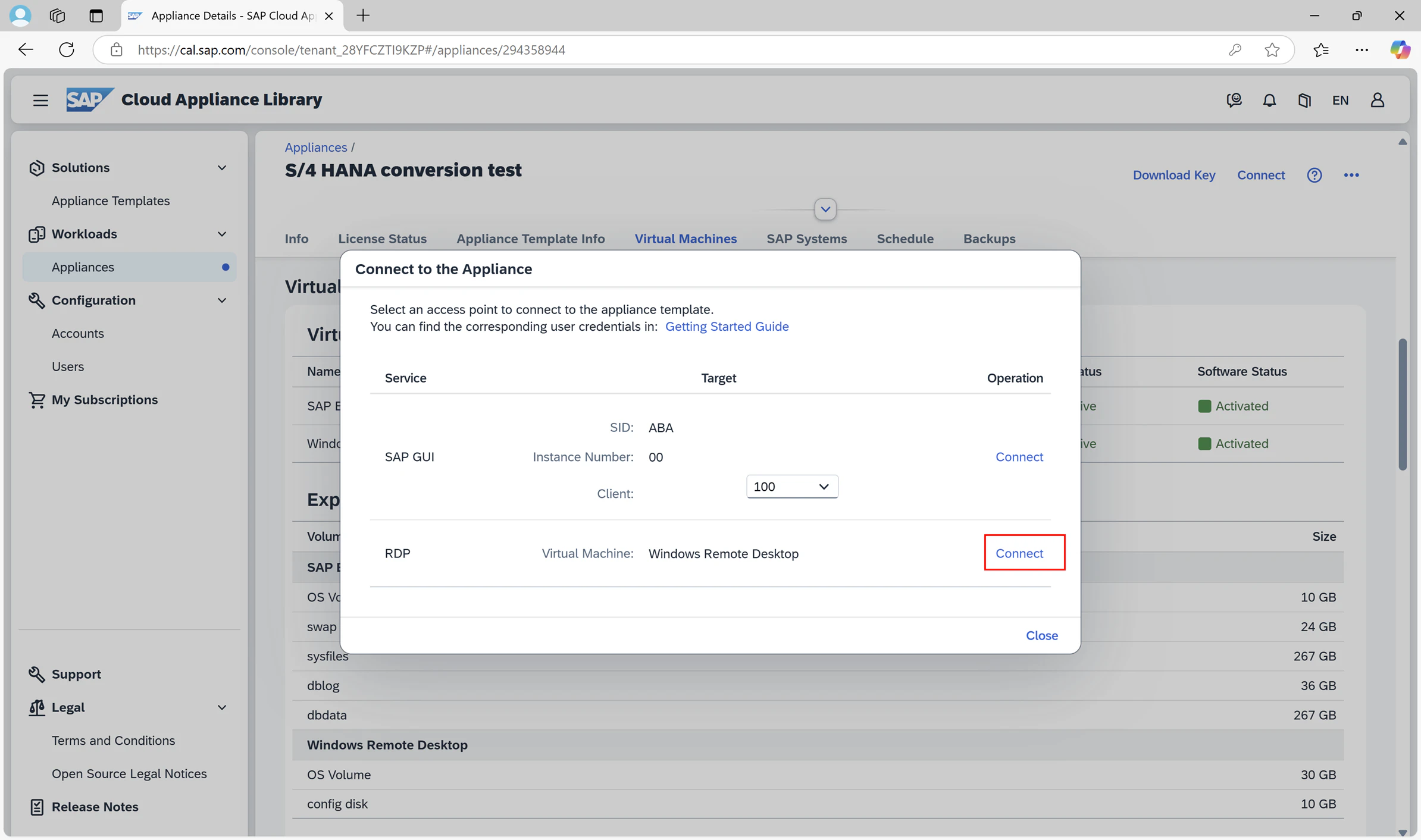Open browser workspaces icon
Image resolution: width=1421 pixels, height=840 pixels.
[58, 15]
